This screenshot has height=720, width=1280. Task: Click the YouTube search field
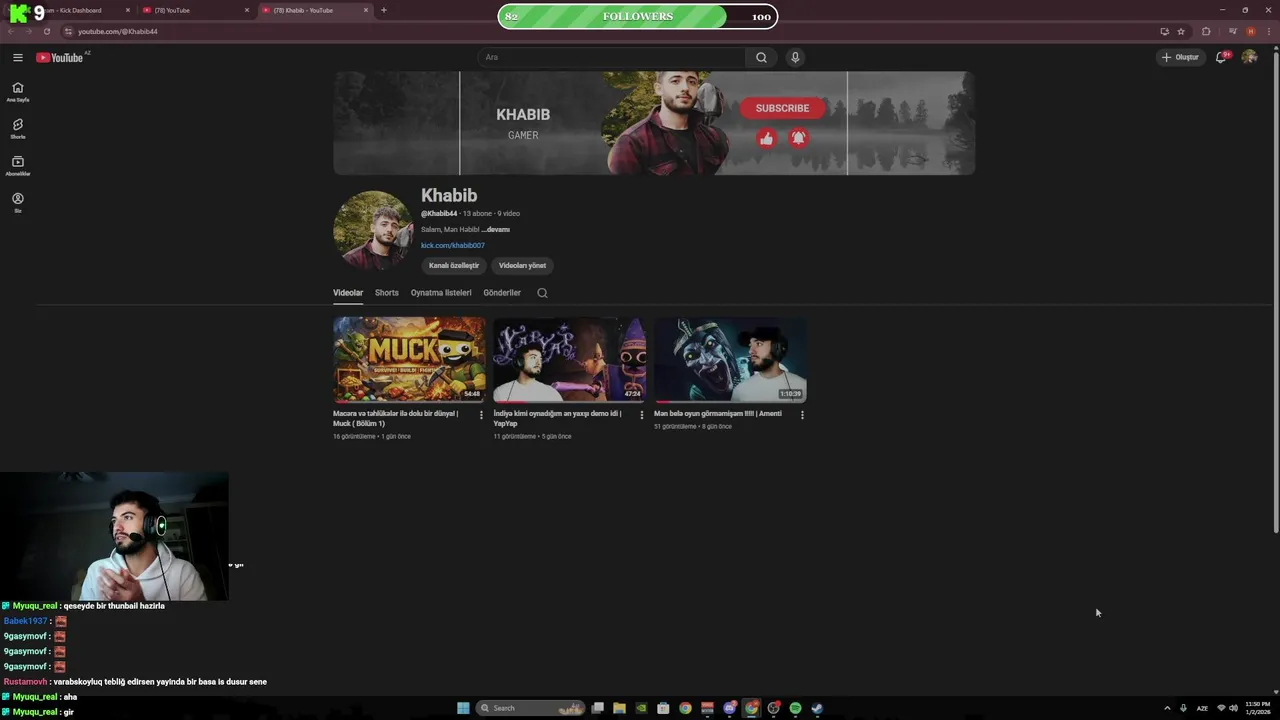[x=610, y=57]
